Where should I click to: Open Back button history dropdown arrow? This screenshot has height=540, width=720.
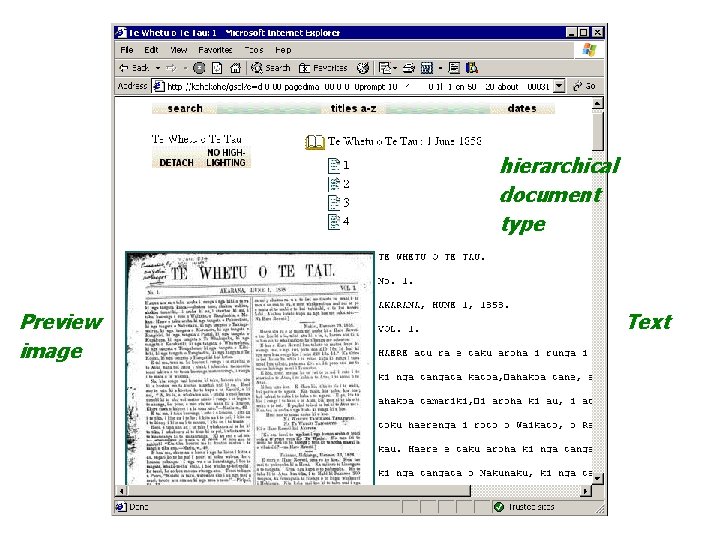pos(158,68)
